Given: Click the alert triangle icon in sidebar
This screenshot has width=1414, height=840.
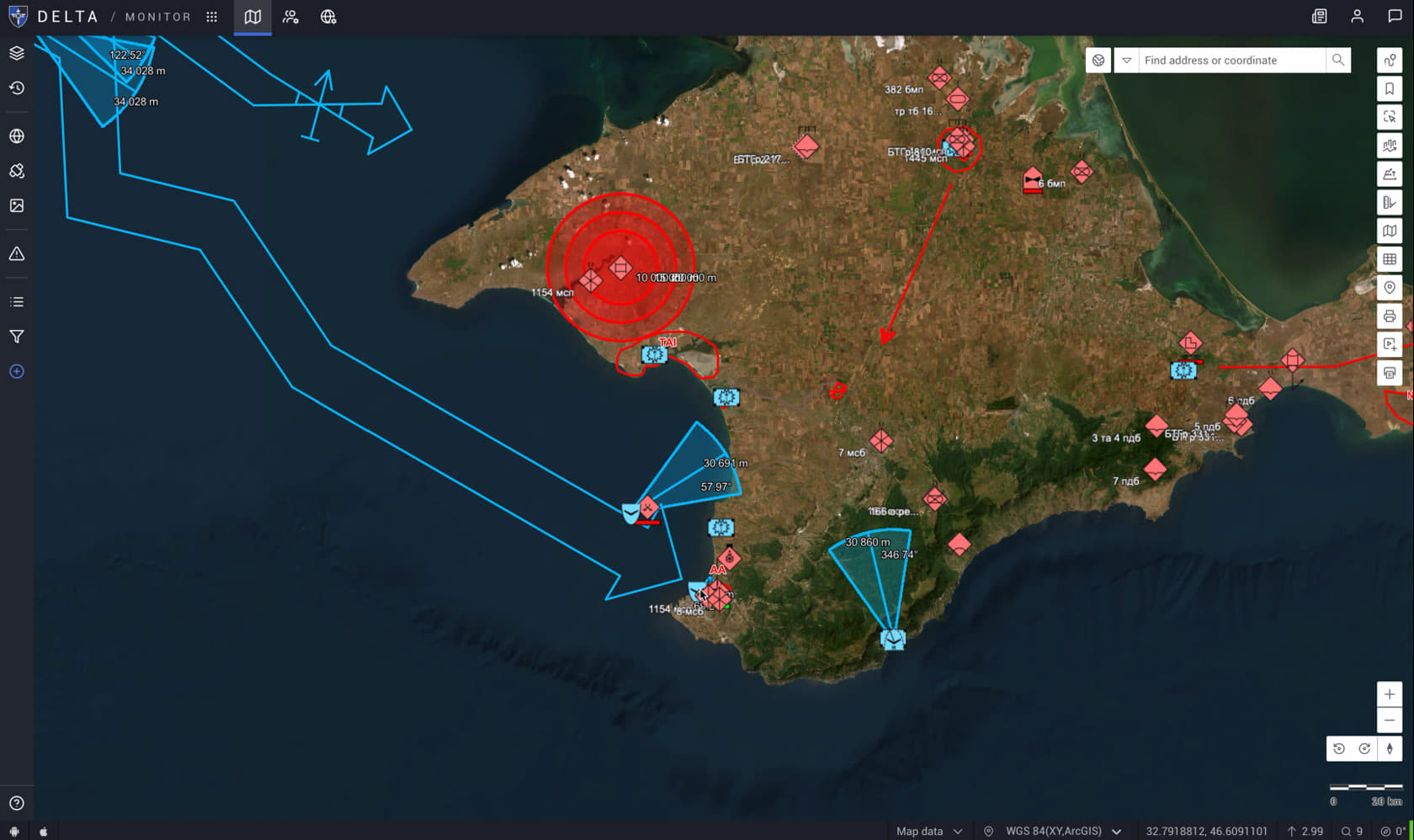Looking at the screenshot, I should pos(17,254).
